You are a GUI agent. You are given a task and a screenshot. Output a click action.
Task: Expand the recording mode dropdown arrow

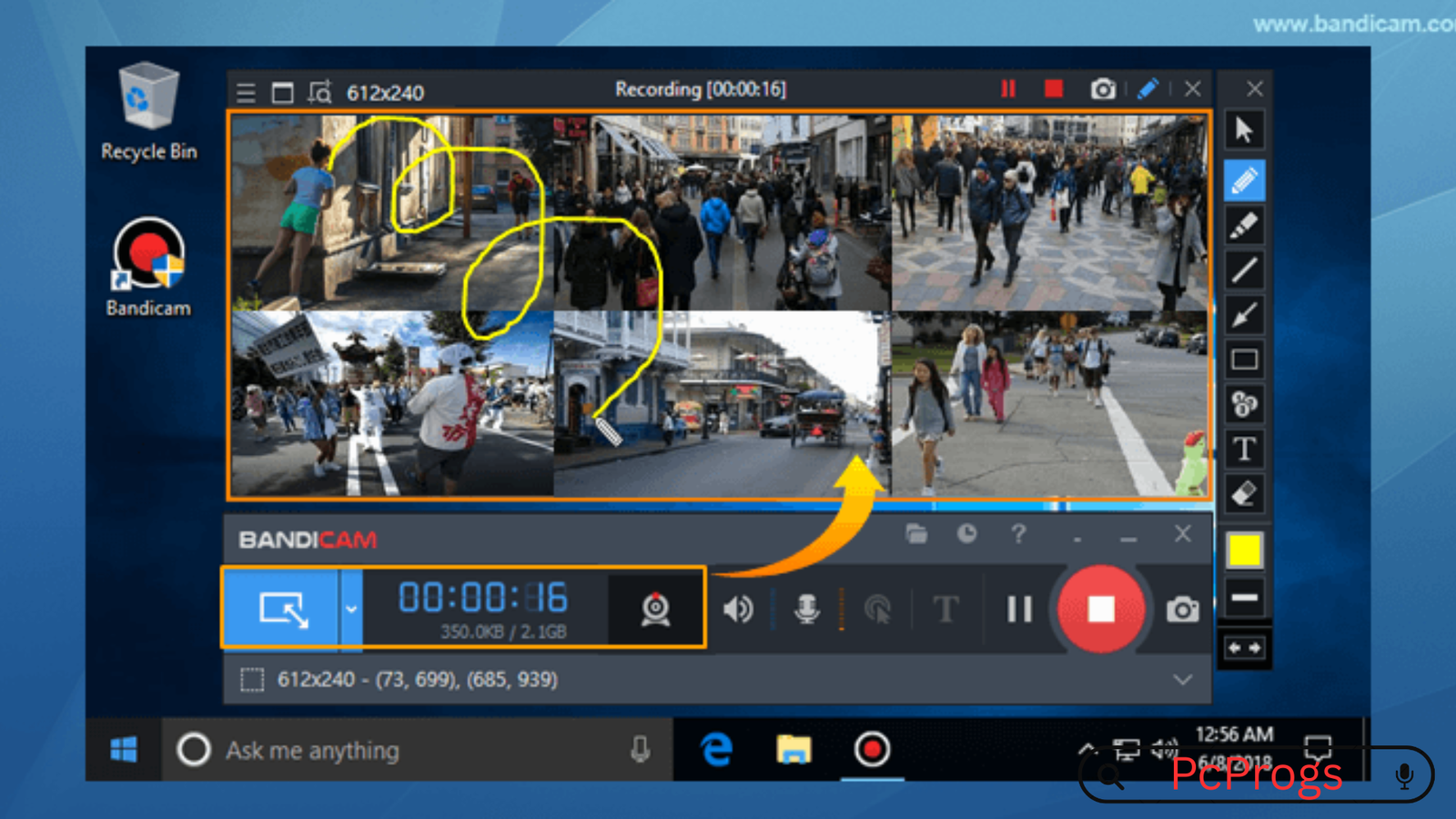351,608
